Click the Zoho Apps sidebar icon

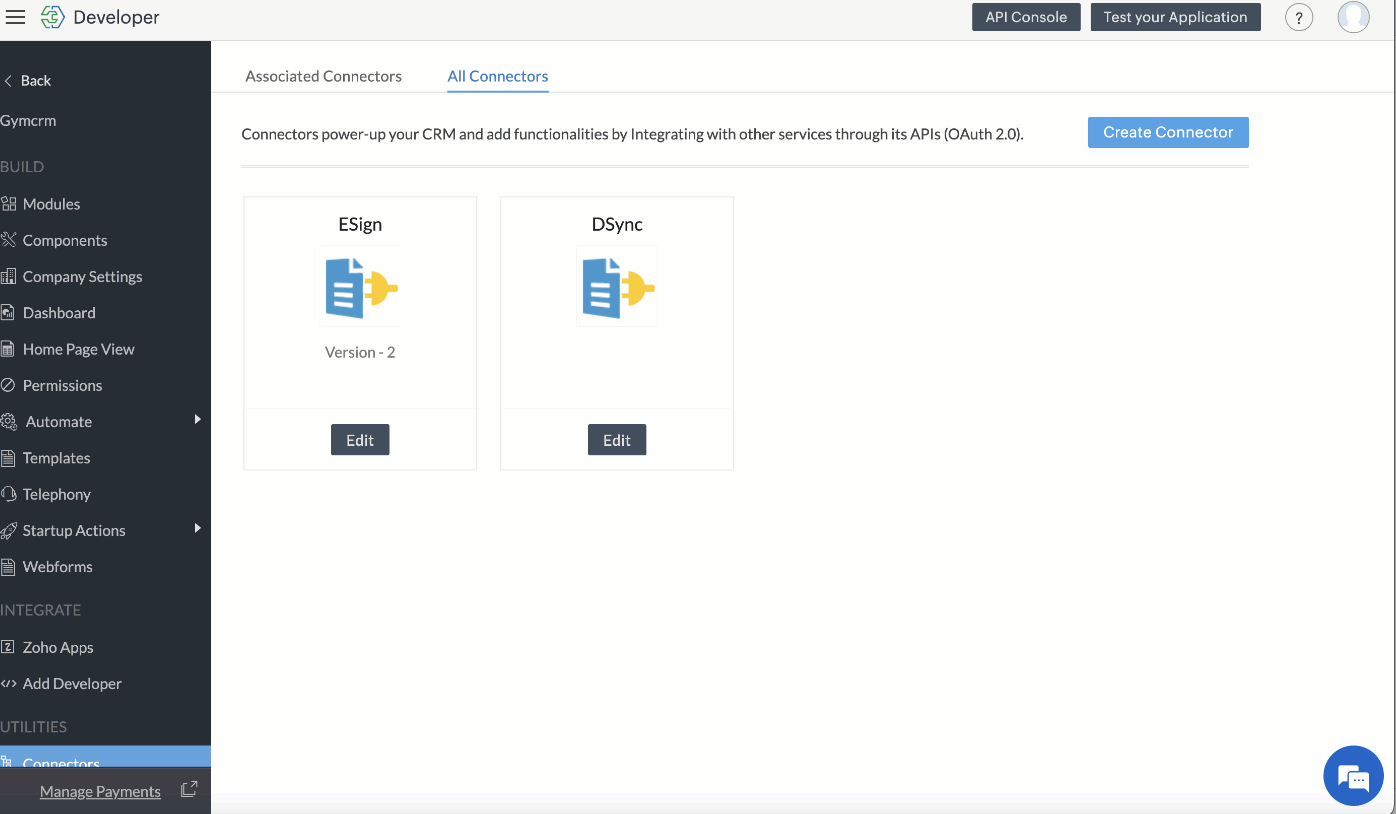[8, 647]
